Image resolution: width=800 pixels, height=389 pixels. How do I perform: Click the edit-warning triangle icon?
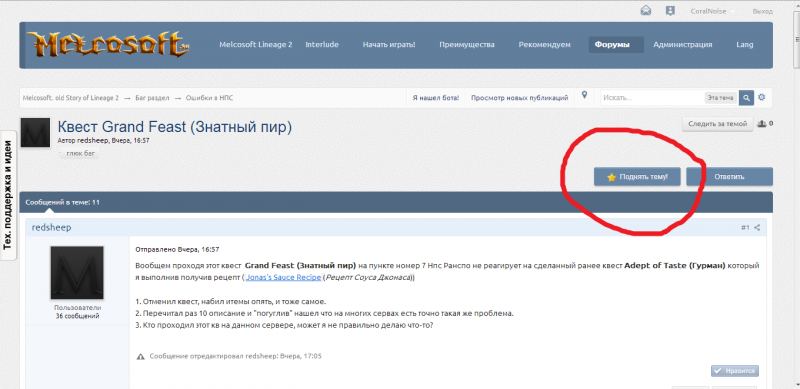tap(141, 356)
